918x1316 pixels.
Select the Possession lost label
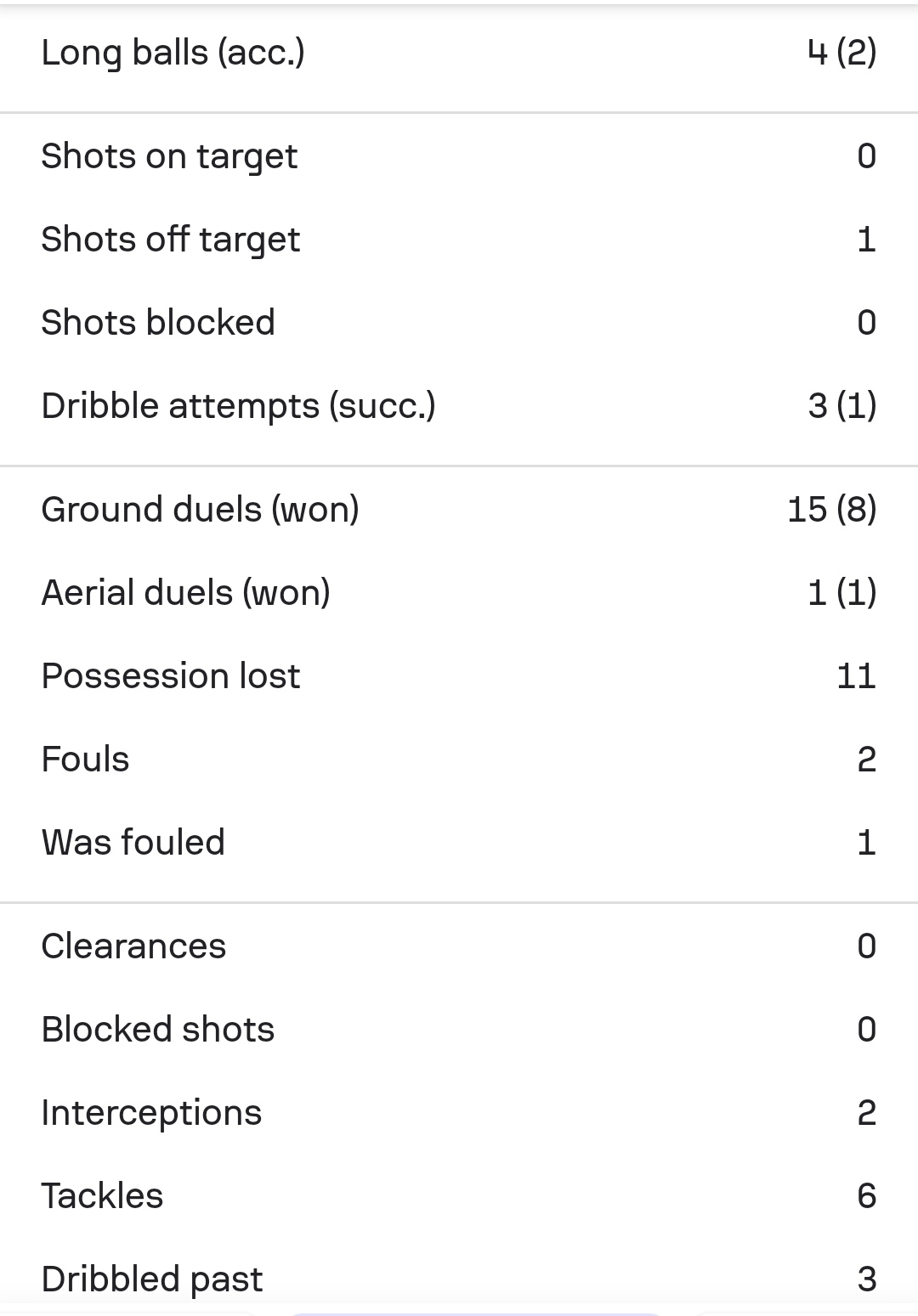(170, 676)
